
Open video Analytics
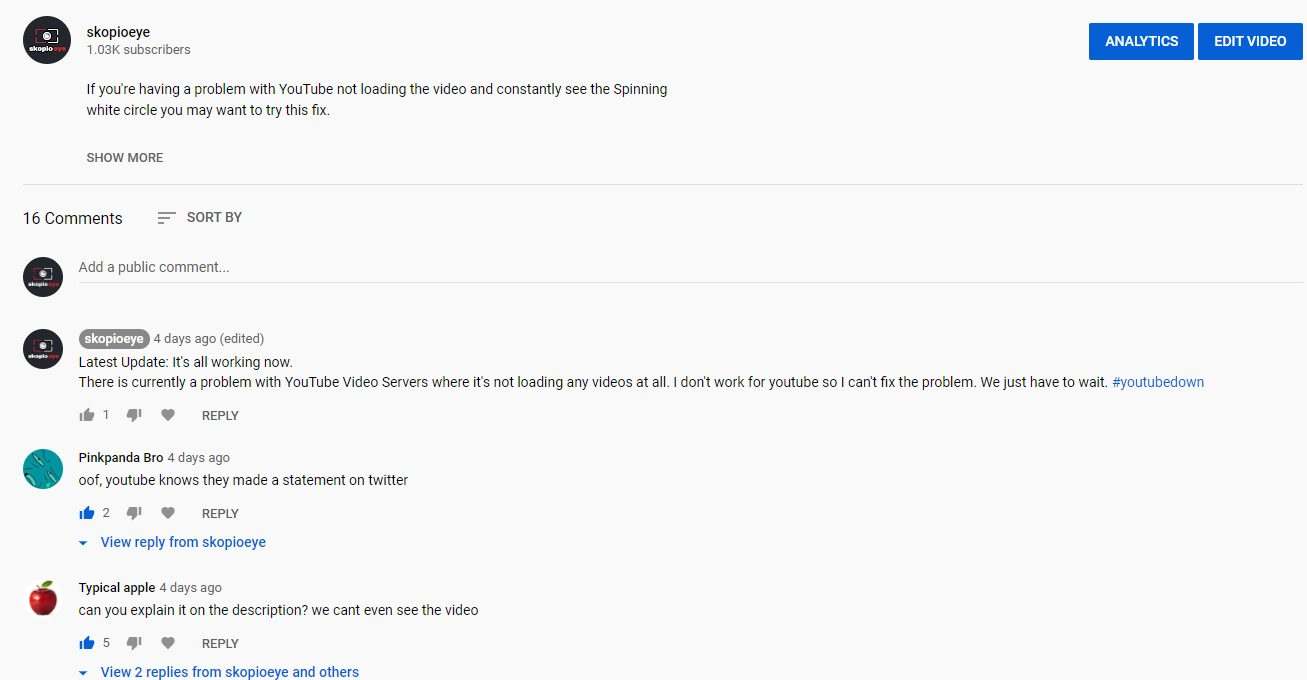[1141, 41]
